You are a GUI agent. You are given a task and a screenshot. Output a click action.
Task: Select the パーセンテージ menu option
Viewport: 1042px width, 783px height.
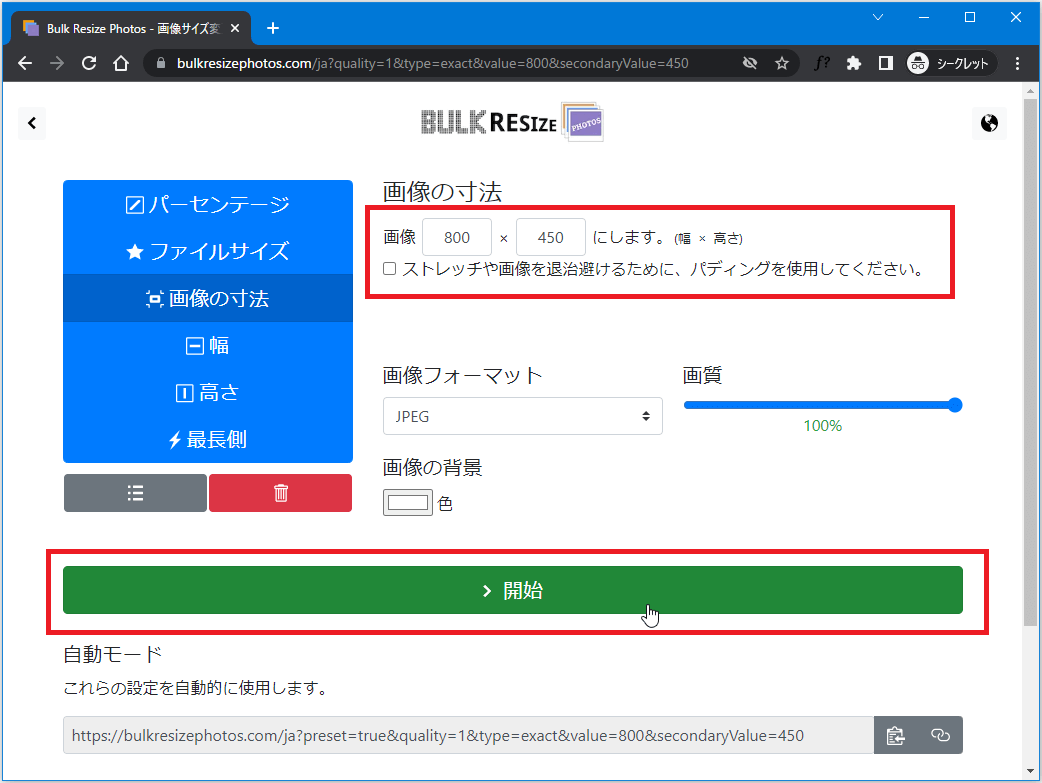point(208,204)
